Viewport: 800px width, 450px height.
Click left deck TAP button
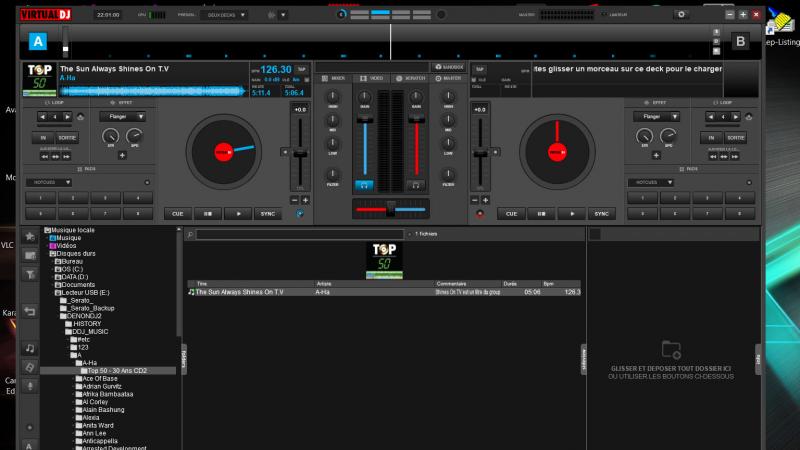point(302,69)
